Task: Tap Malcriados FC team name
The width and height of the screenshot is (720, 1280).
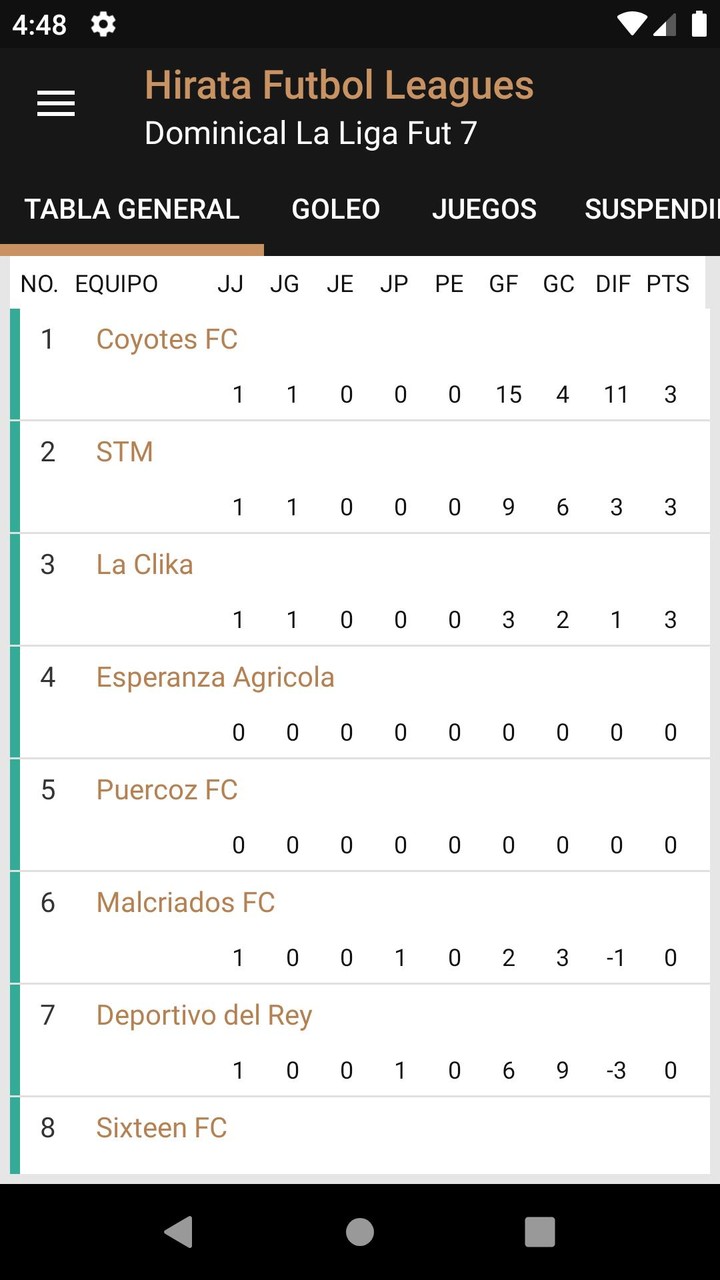Action: pos(185,903)
